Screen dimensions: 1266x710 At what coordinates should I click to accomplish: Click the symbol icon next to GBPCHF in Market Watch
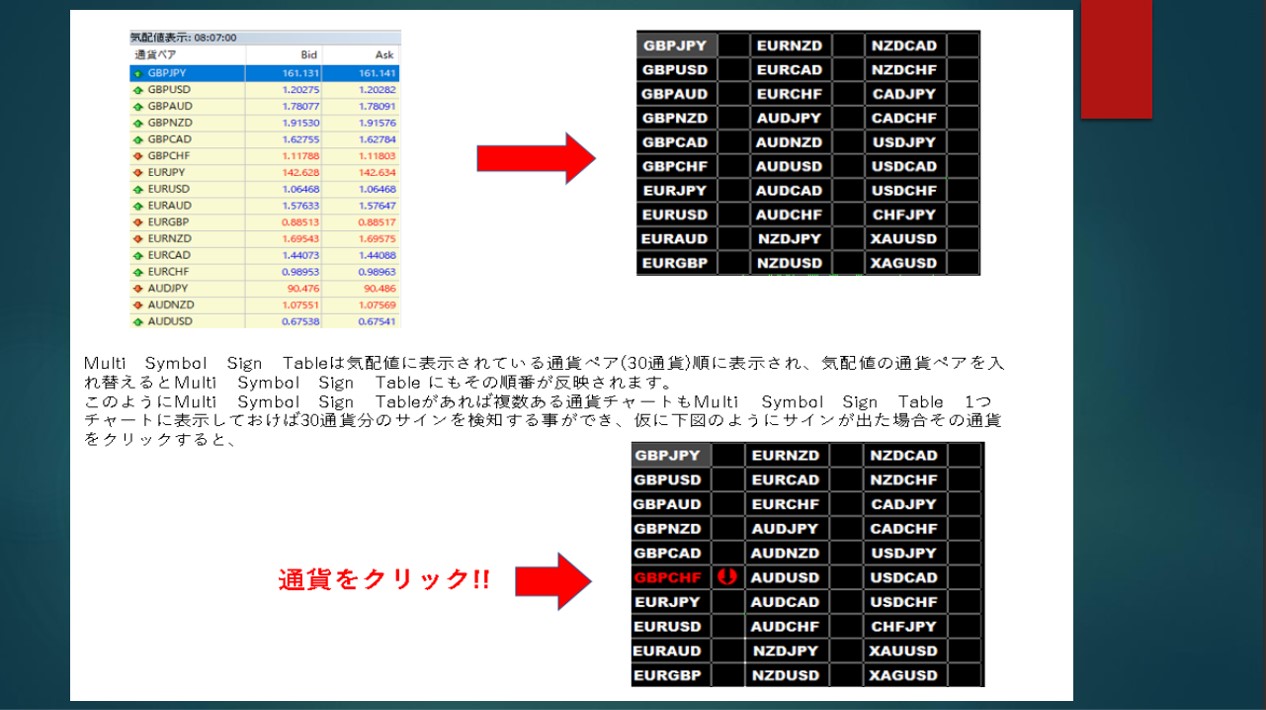point(138,156)
